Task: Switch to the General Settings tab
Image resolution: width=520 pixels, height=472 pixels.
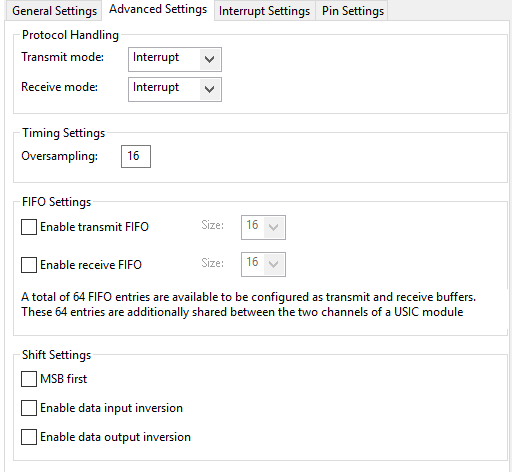Action: pos(54,11)
